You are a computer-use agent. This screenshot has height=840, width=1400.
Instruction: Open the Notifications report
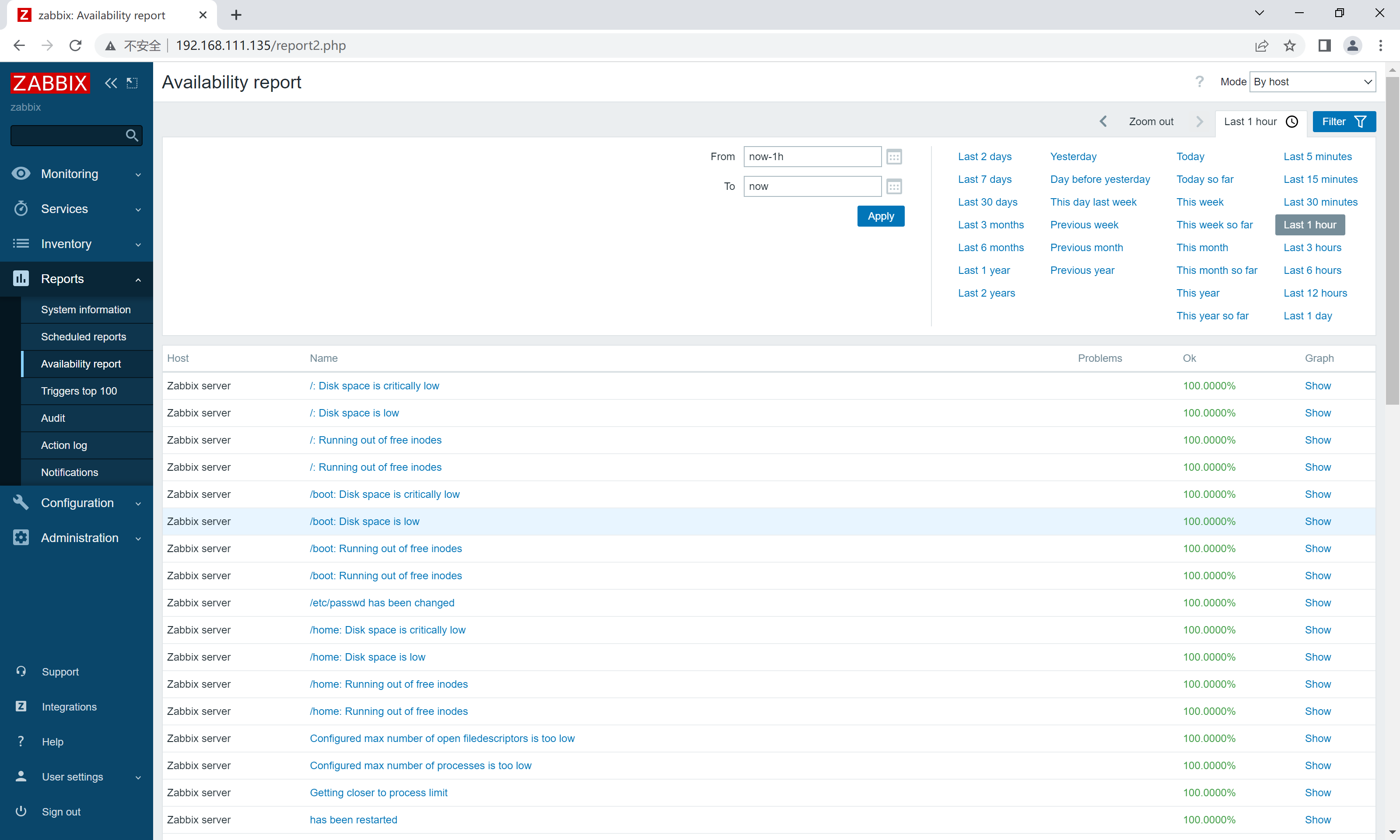point(70,472)
